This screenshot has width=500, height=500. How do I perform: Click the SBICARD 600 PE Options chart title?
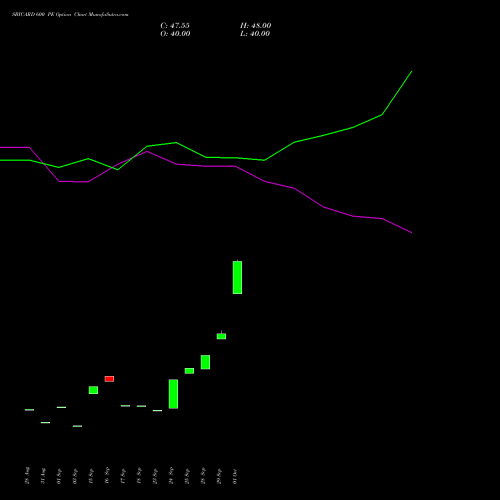[x=70, y=15]
